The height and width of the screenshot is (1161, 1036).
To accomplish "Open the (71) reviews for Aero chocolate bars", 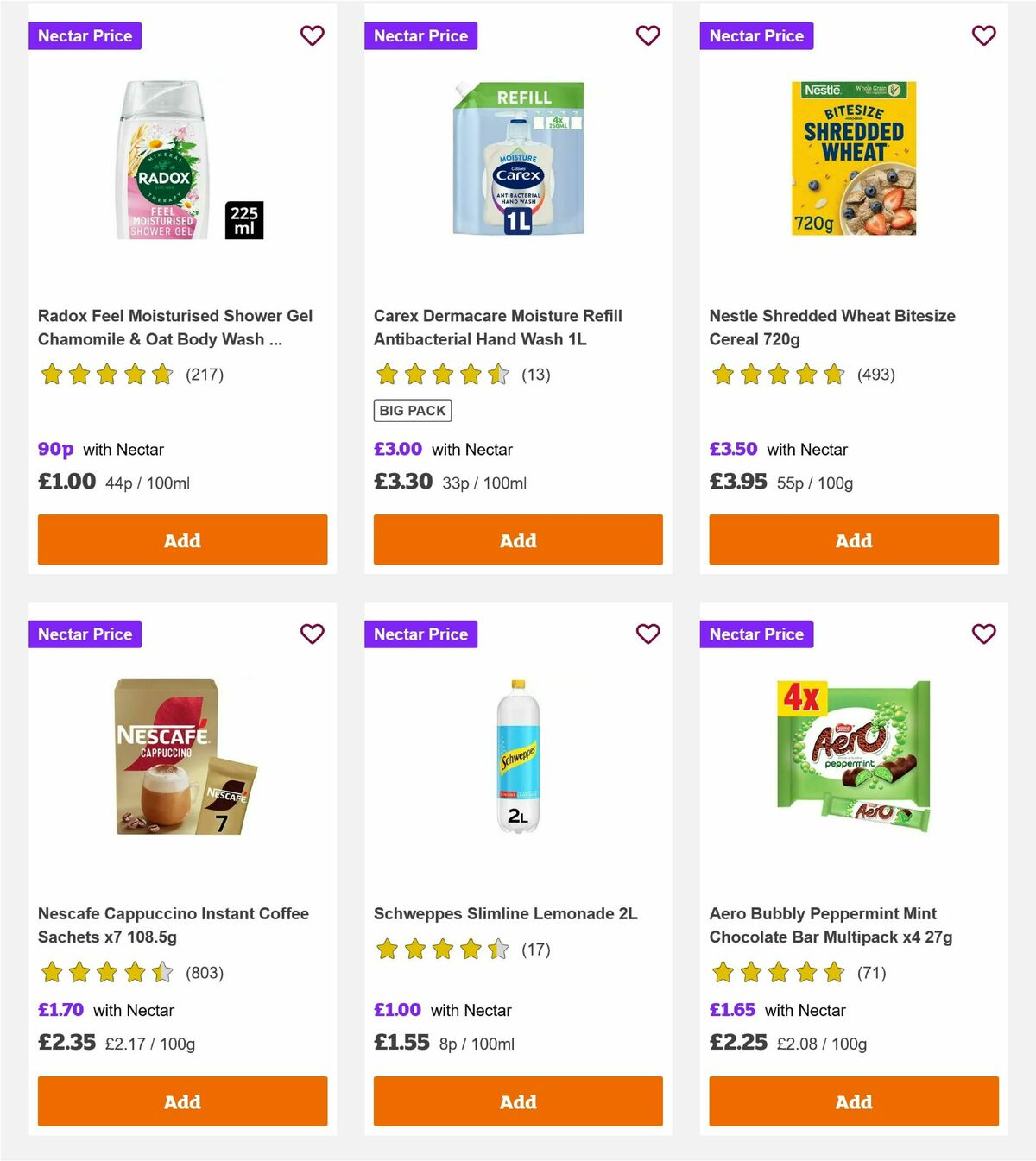I will coord(873,973).
